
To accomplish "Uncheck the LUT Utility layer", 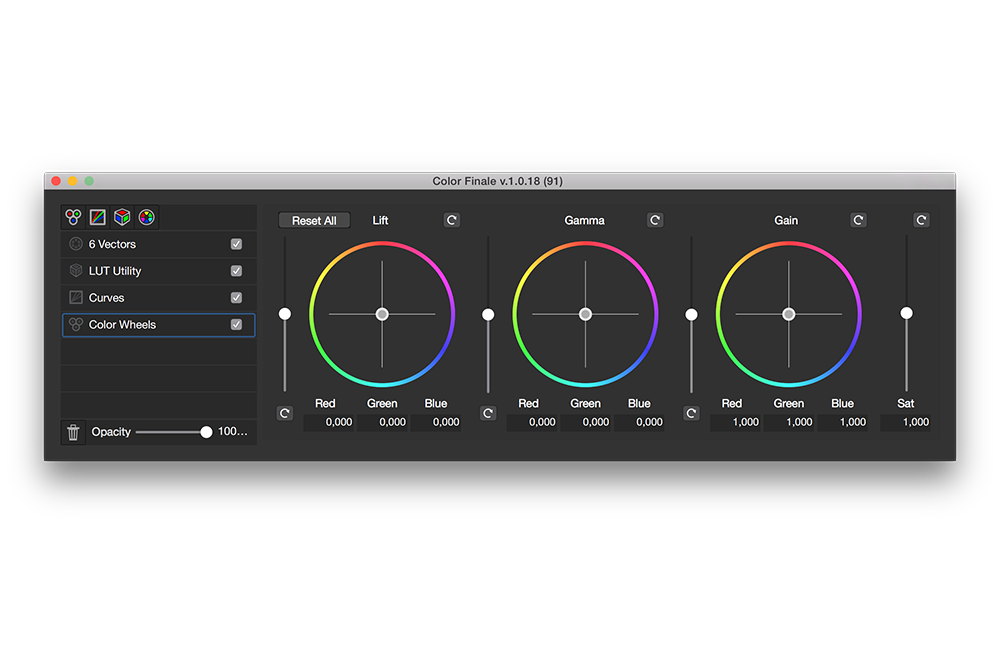I will [x=236, y=271].
